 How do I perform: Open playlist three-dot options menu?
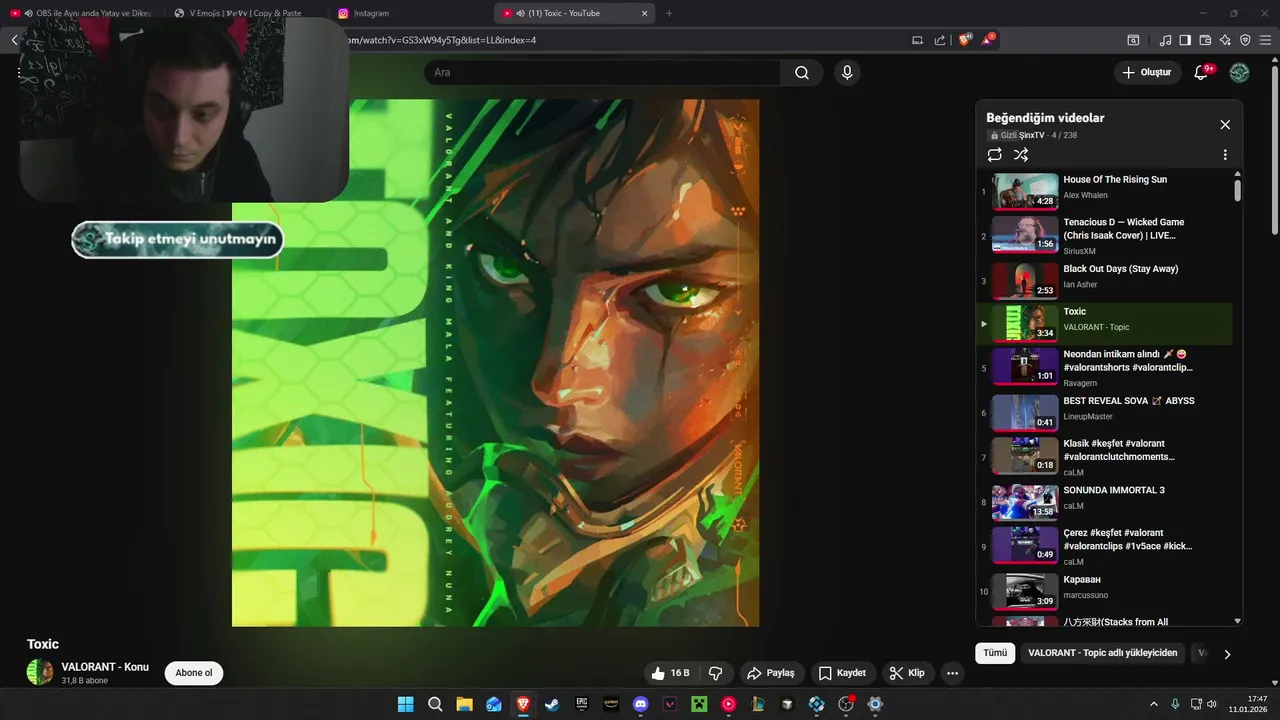click(1225, 155)
